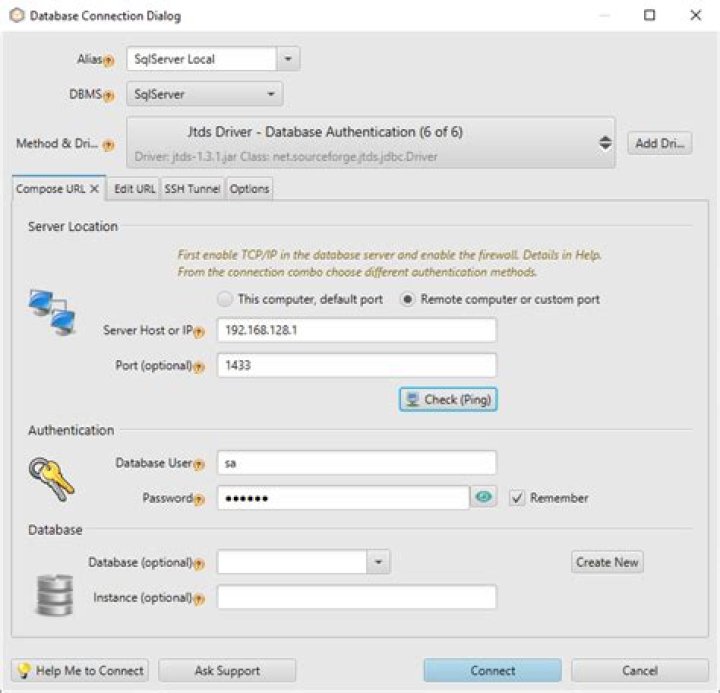
Task: Click the Password input field
Action: (x=343, y=498)
